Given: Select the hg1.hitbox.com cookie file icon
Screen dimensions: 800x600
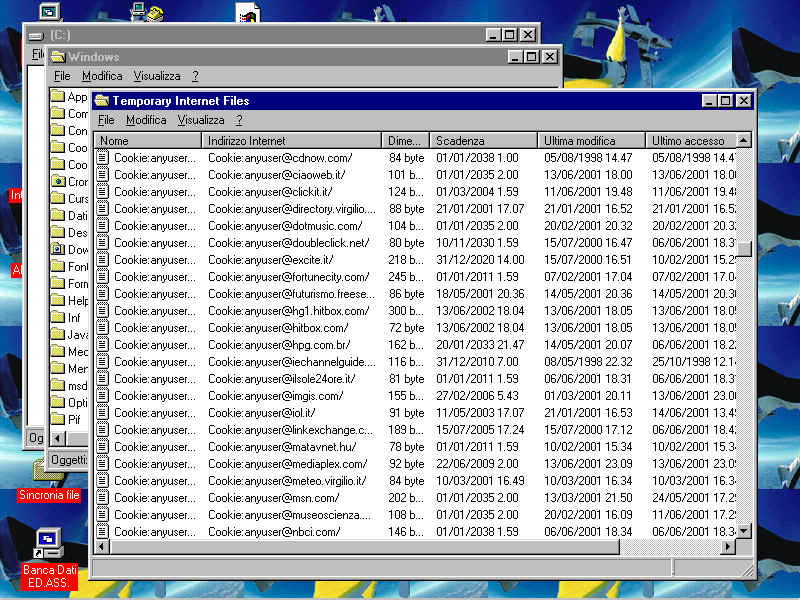Looking at the screenshot, I should 103,311.
